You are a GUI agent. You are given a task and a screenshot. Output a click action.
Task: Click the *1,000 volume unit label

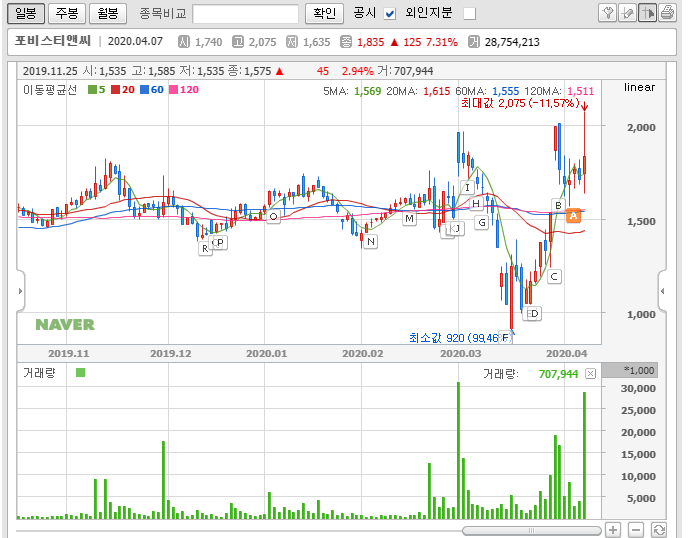pos(639,370)
